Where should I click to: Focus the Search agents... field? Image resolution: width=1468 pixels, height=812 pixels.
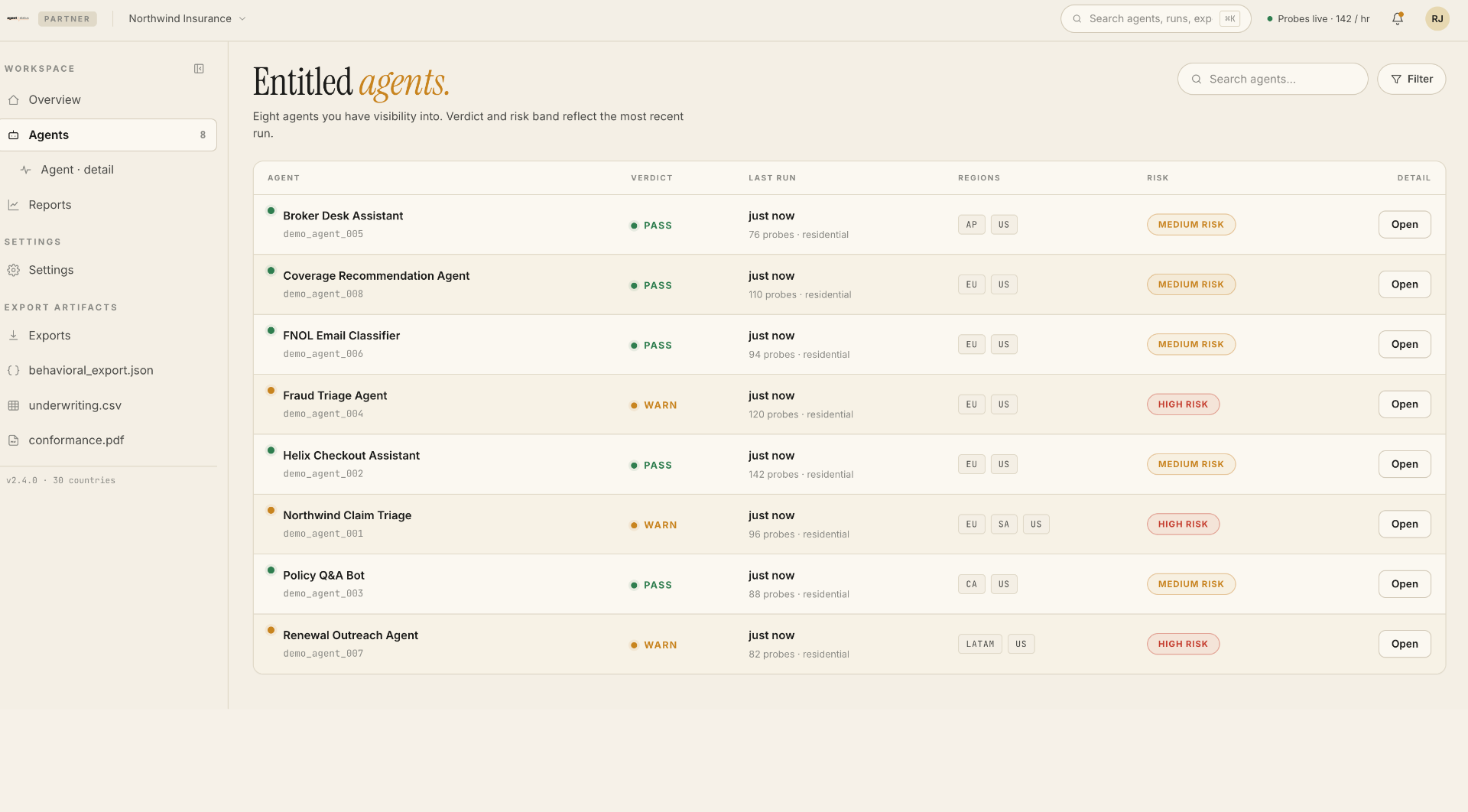[x=1272, y=79]
